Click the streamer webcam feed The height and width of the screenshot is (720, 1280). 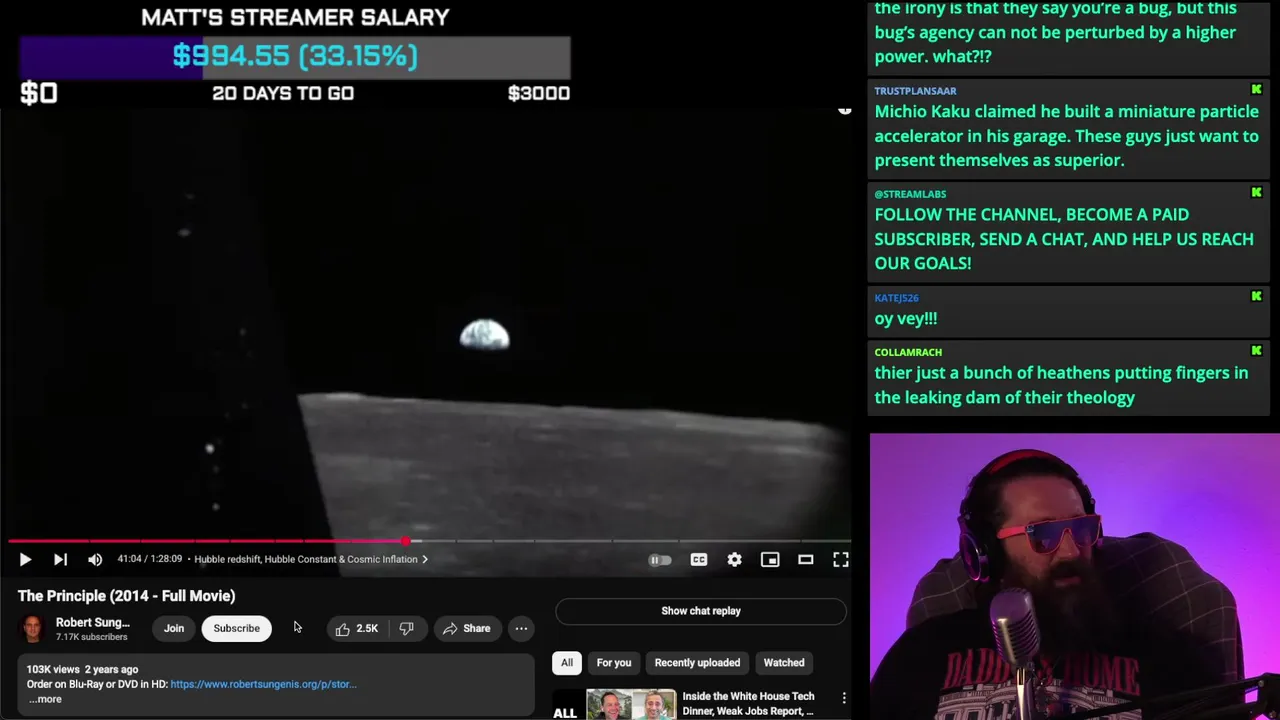1074,576
